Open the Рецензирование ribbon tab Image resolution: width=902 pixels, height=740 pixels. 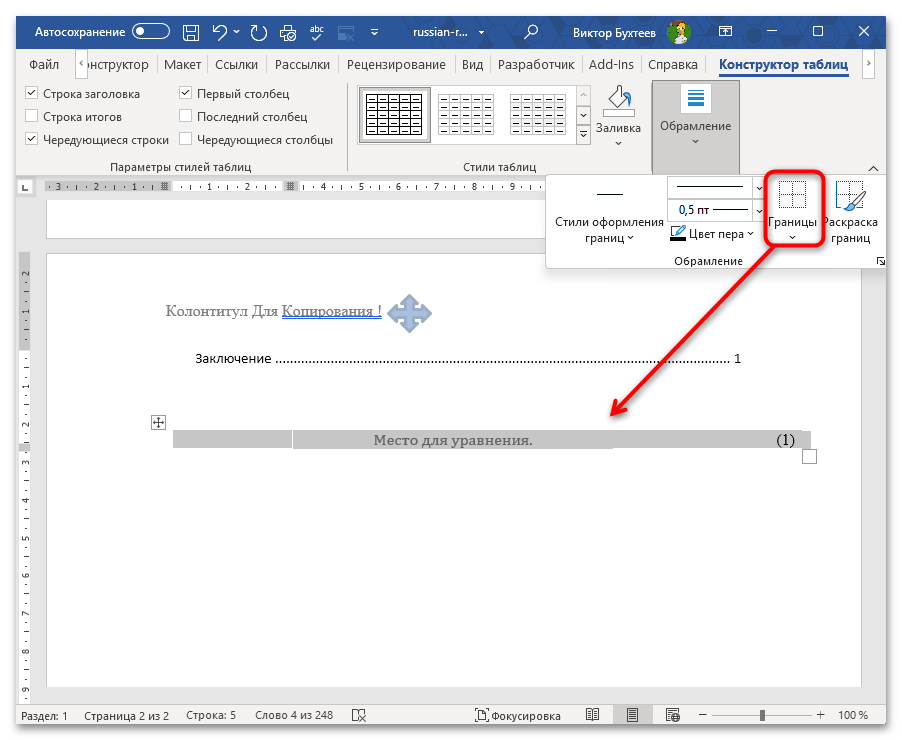(396, 64)
